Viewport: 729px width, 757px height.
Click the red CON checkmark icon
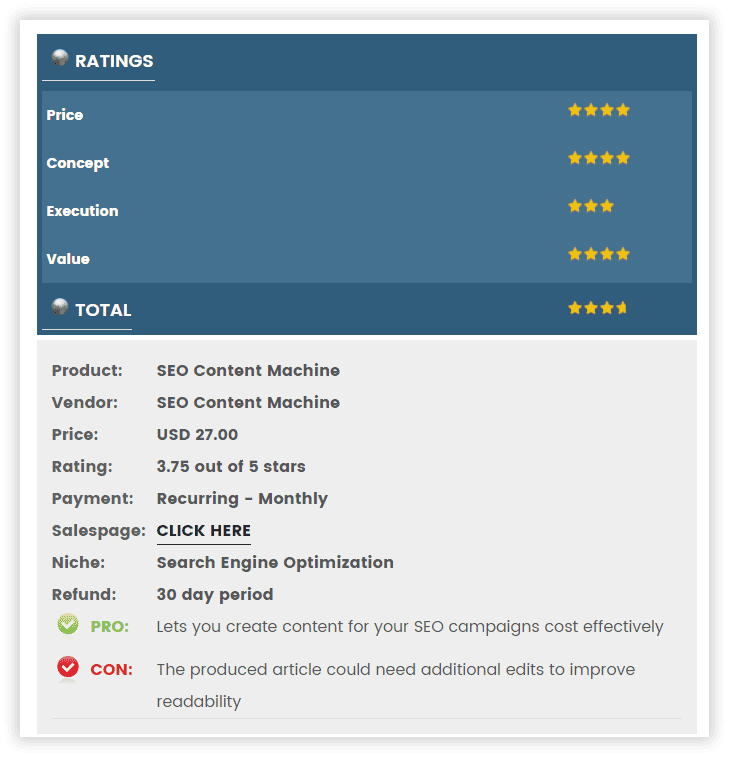pyautogui.click(x=68, y=668)
